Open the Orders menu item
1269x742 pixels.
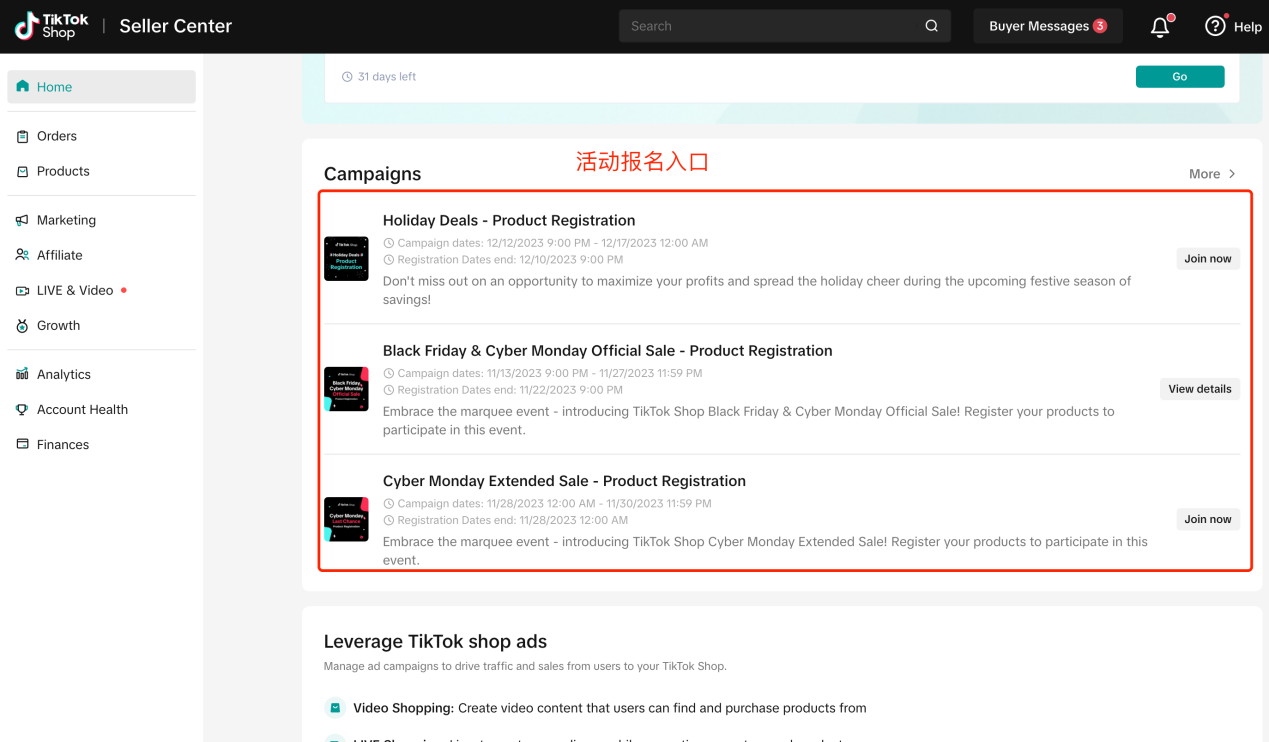[x=57, y=136]
